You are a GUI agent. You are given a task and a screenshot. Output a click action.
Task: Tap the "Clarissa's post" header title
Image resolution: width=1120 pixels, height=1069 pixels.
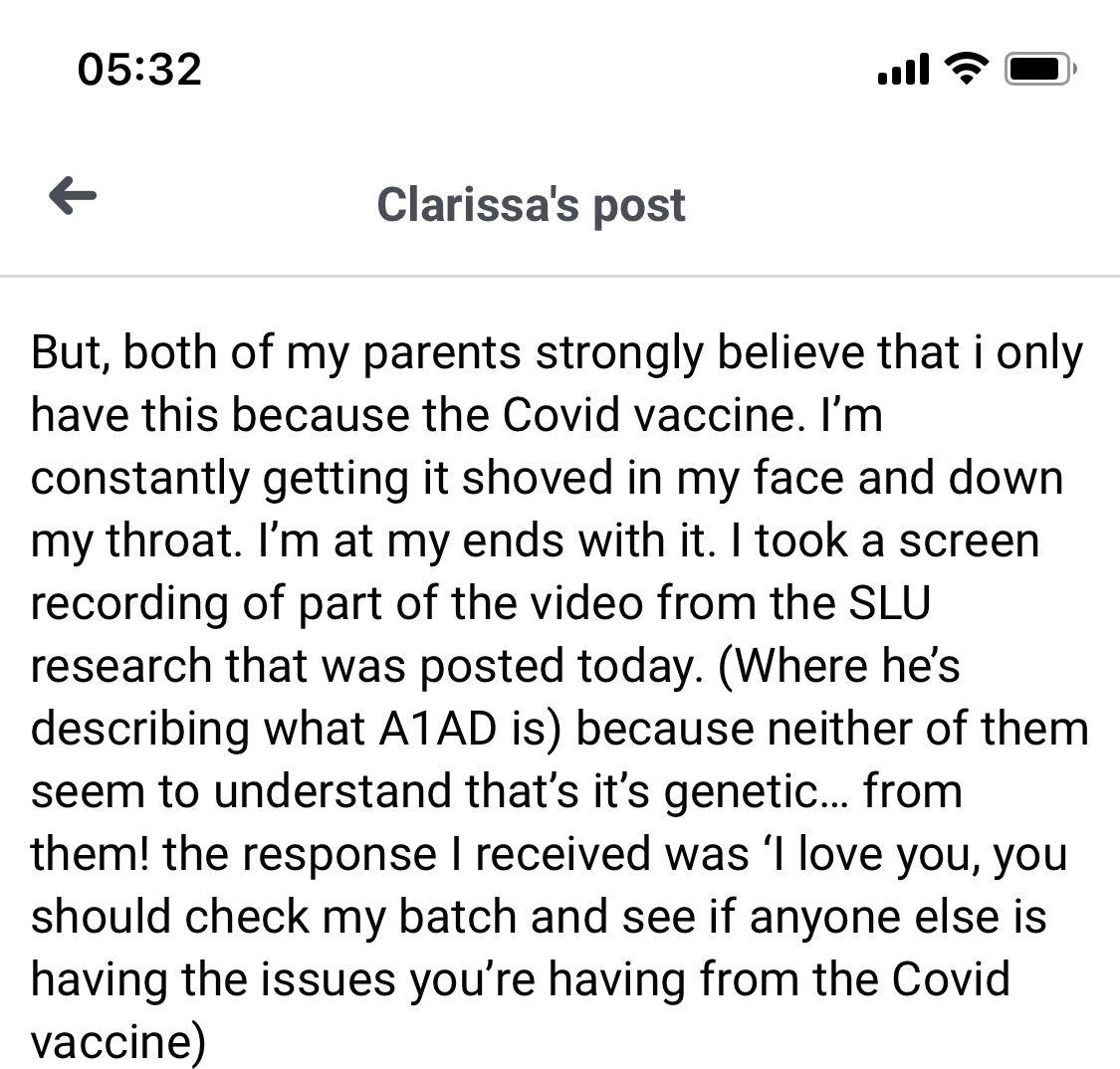pyautogui.click(x=531, y=205)
